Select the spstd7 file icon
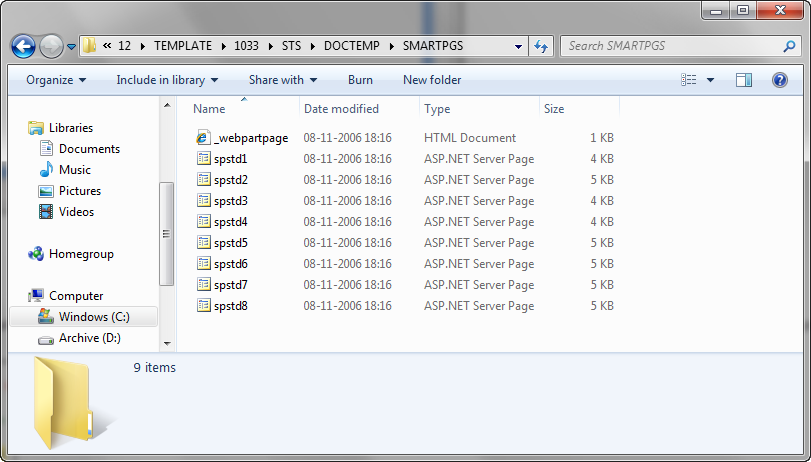Screen dimensions: 811x462 204,285
